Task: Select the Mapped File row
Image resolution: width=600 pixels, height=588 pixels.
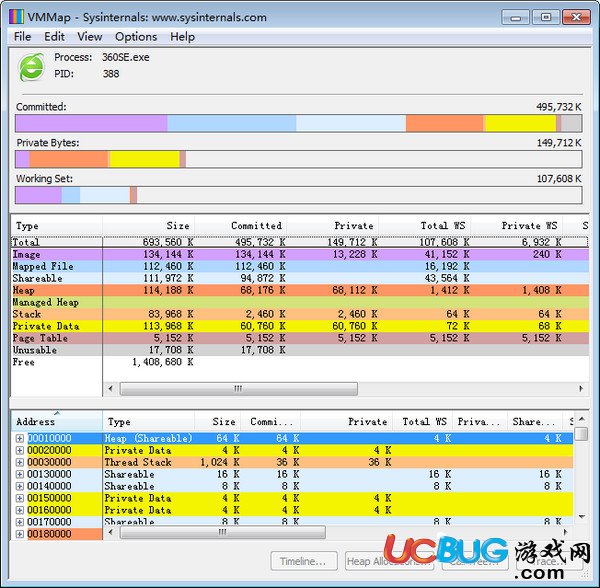Action: 300,266
